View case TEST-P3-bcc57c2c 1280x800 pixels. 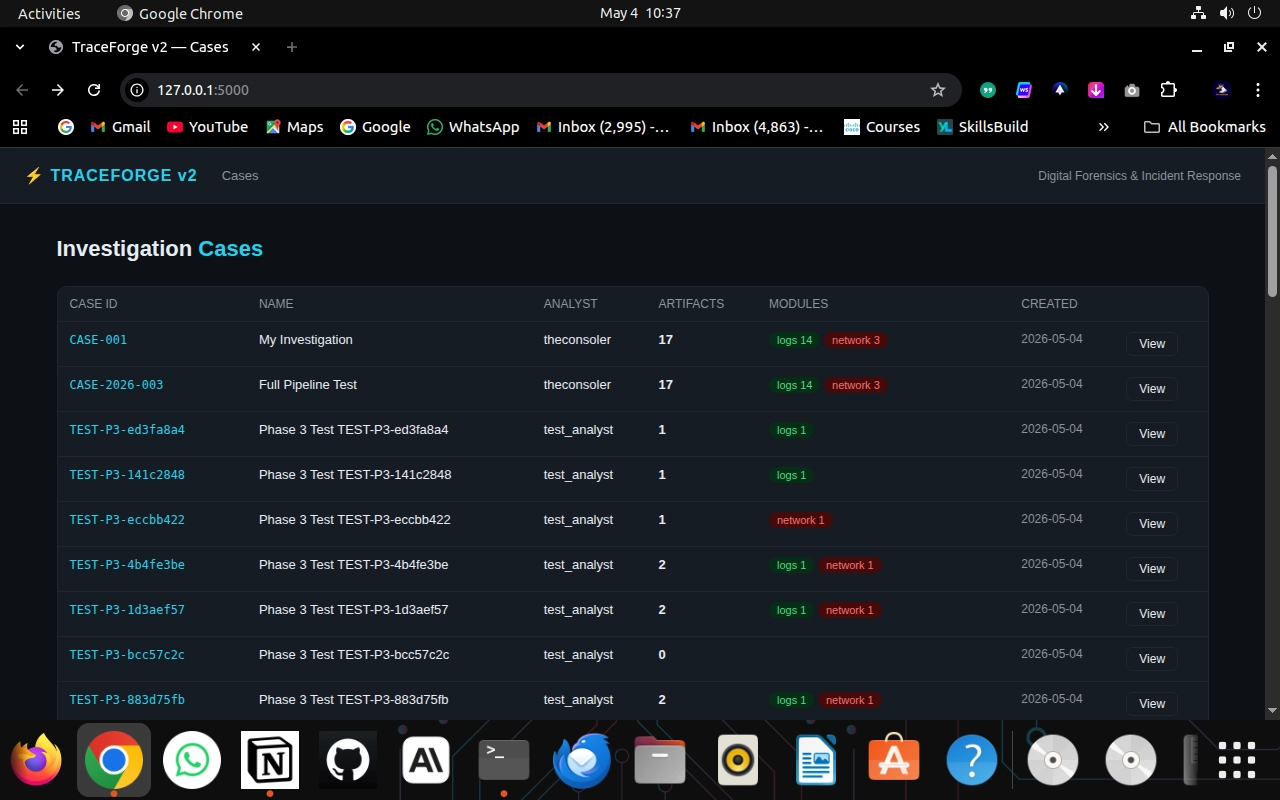(1152, 659)
